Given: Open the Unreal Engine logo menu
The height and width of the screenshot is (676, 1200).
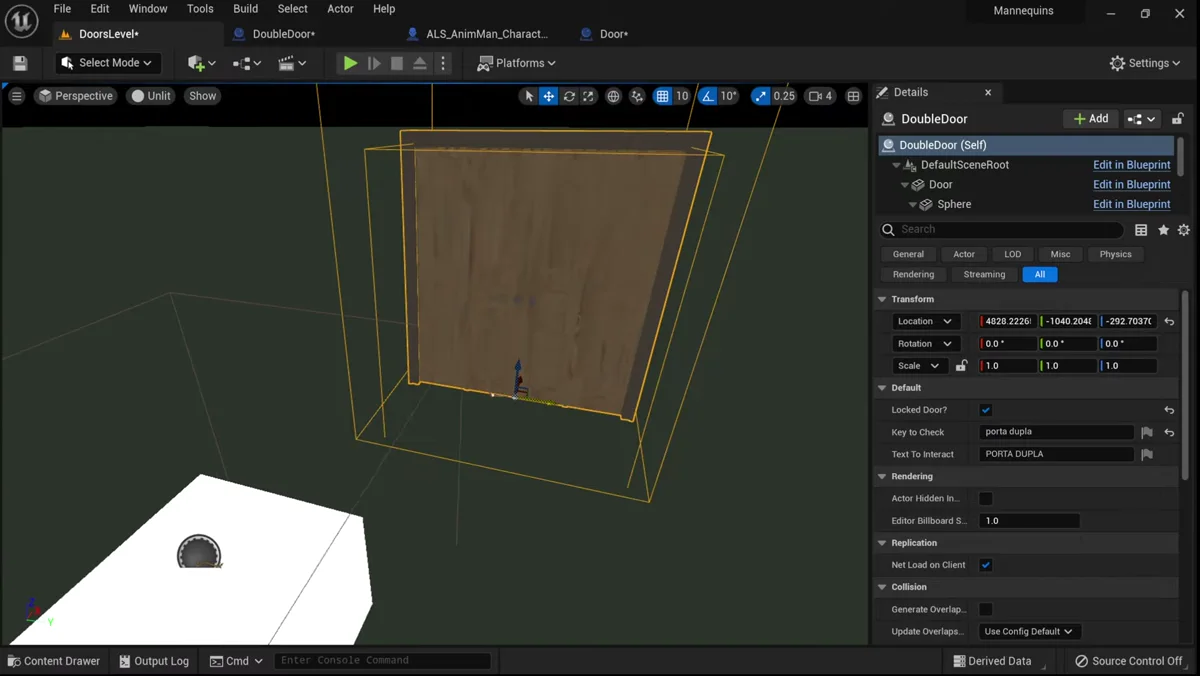Looking at the screenshot, I should [21, 20].
